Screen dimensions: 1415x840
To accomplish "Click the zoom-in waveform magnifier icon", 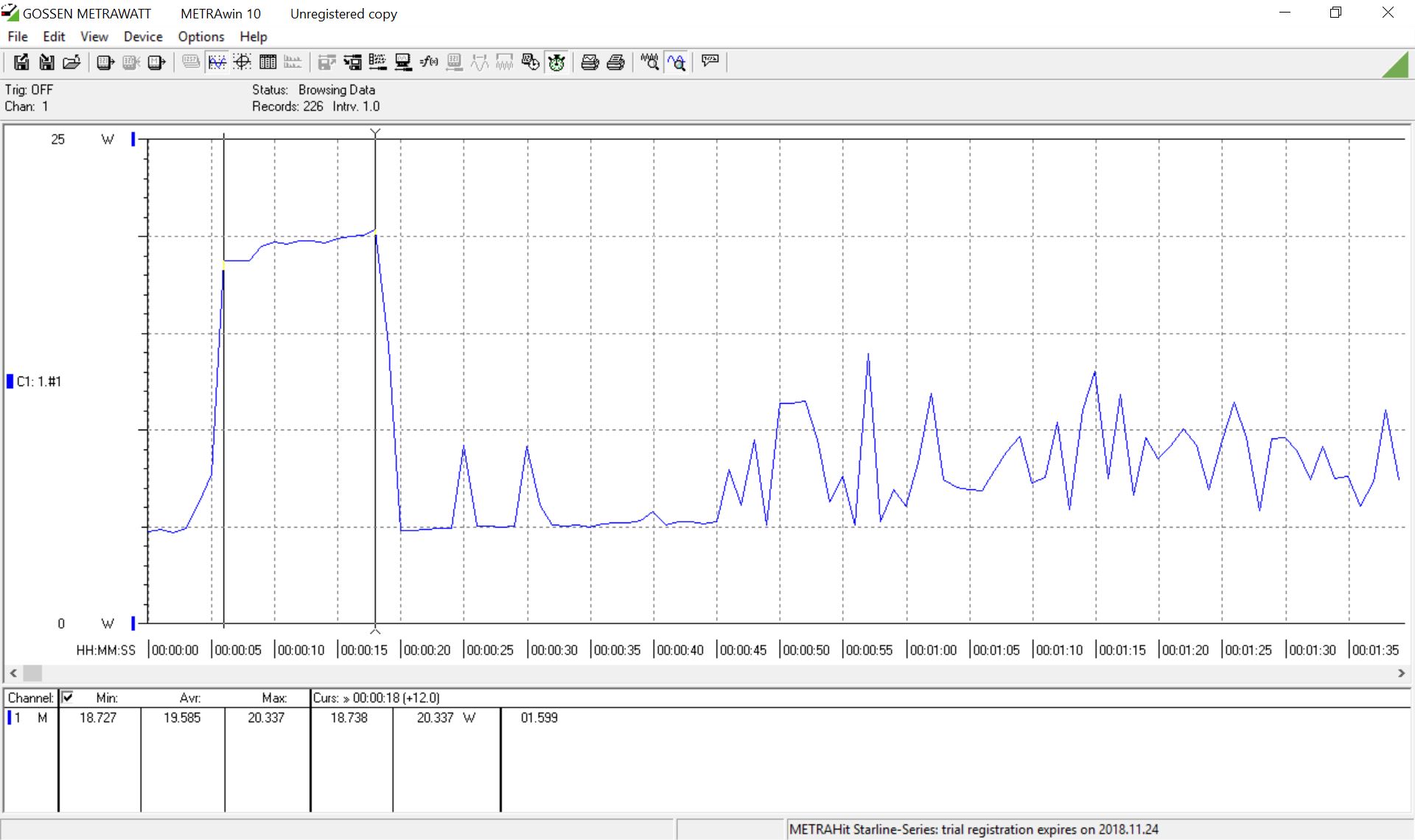I will pos(677,63).
